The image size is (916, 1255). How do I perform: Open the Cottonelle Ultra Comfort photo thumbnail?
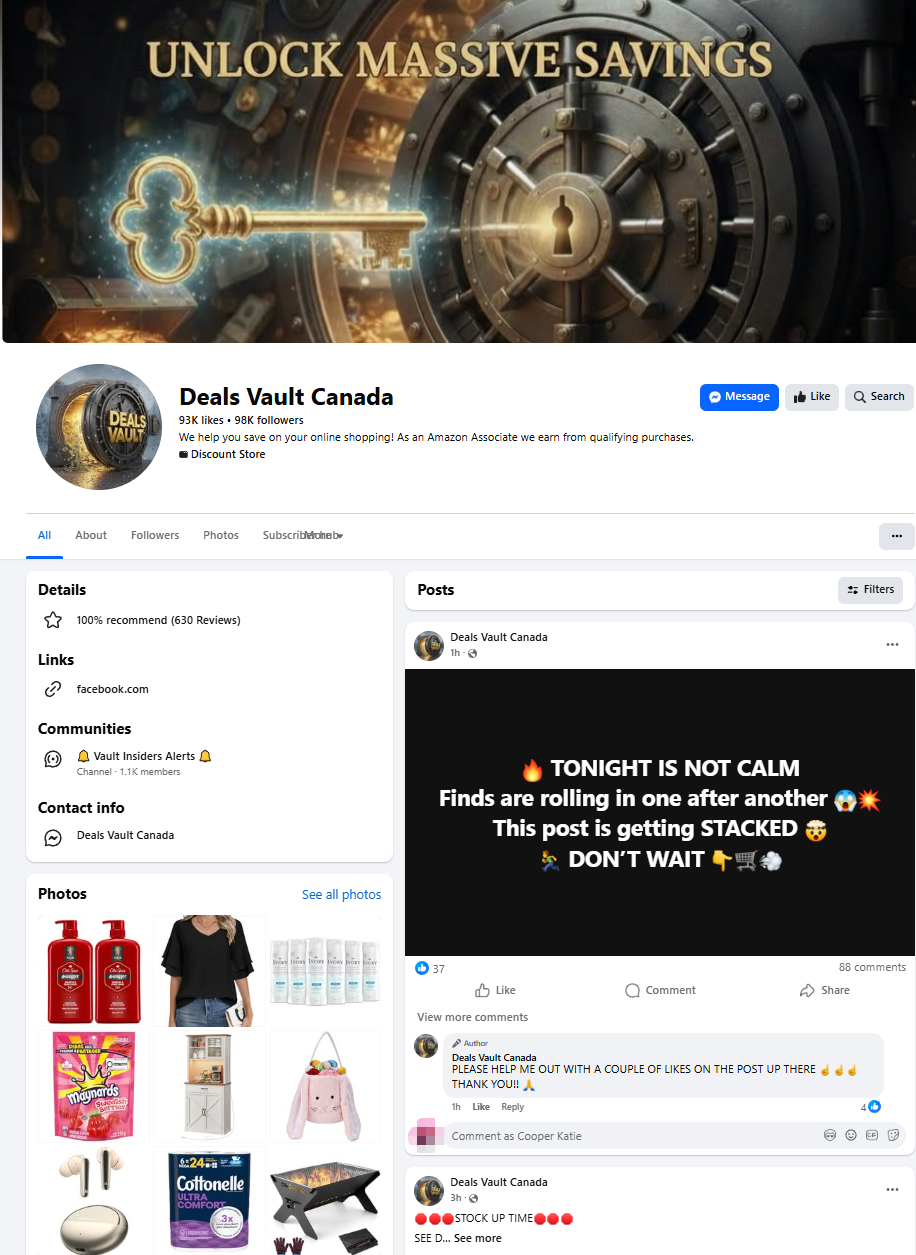tap(210, 1201)
